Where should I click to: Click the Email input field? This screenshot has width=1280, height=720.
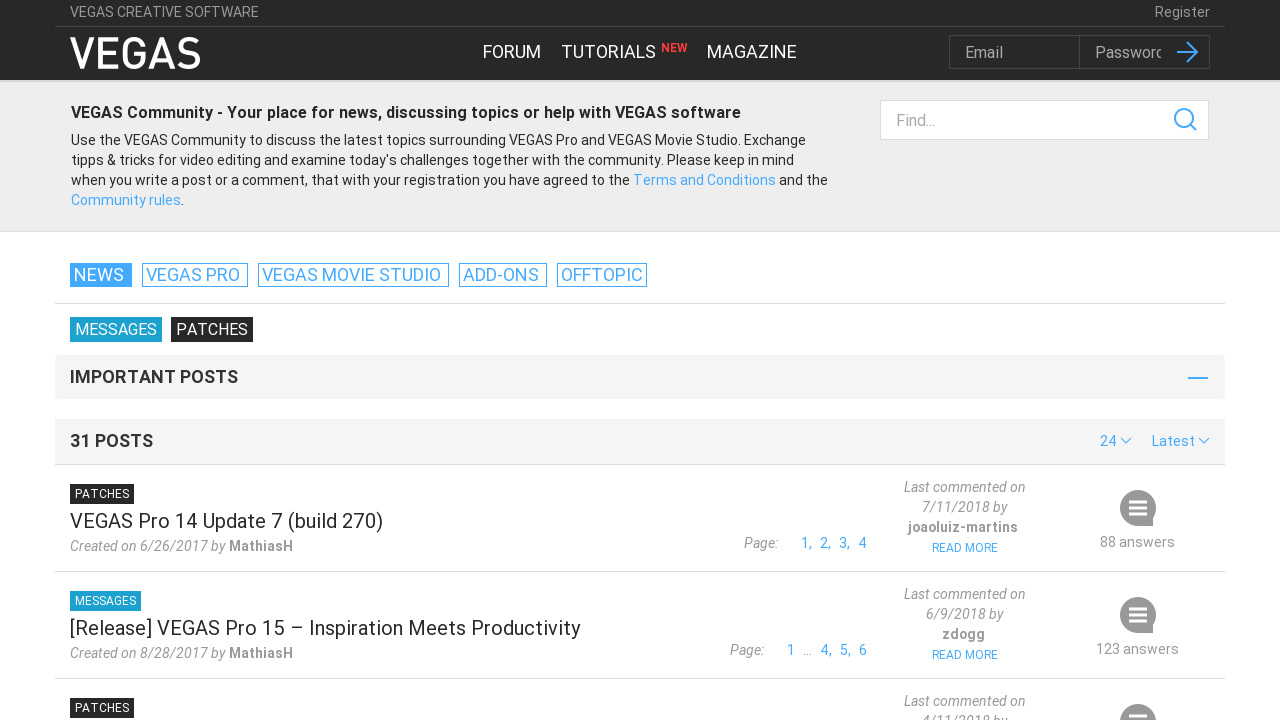point(1014,52)
